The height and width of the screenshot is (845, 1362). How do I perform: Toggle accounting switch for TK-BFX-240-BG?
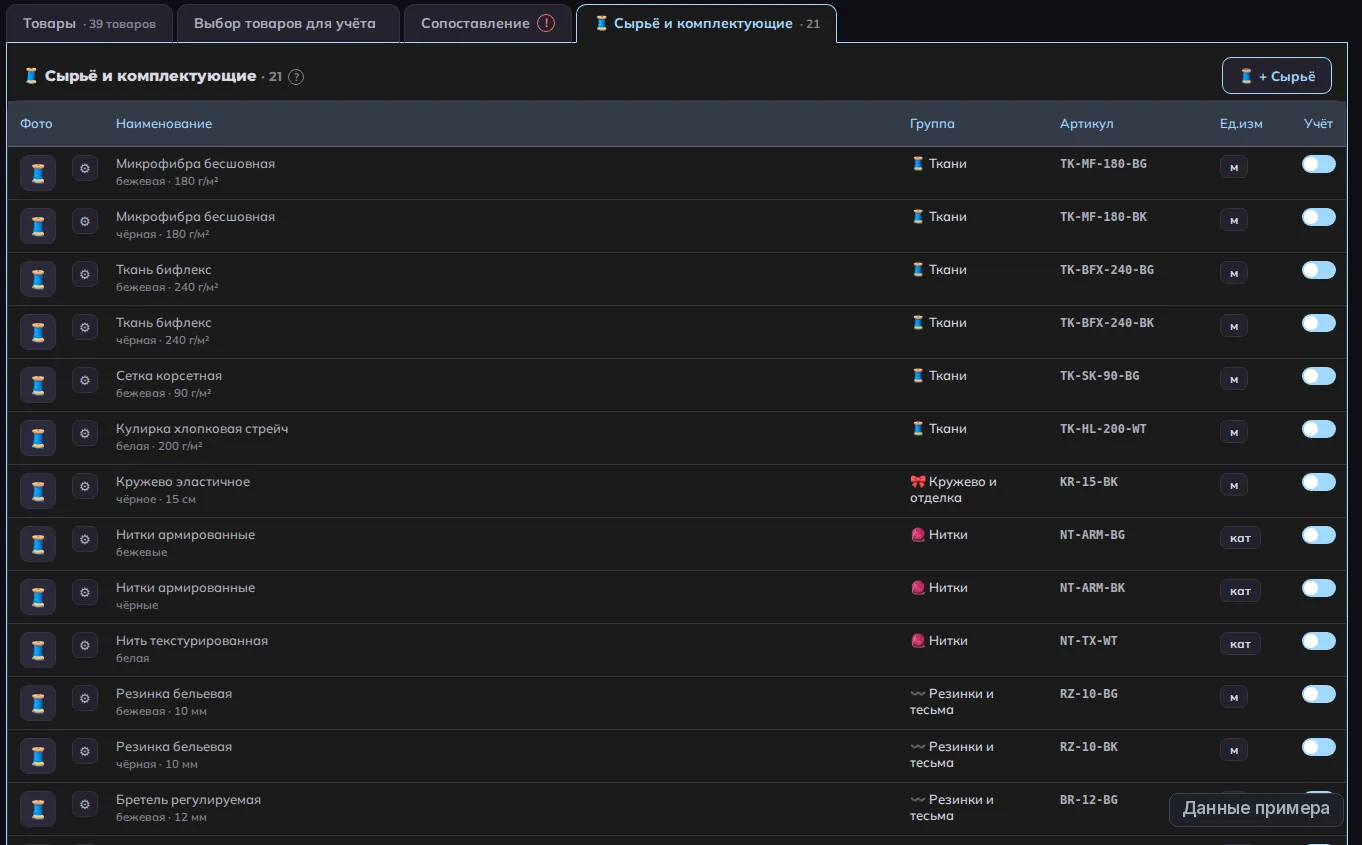tap(1318, 270)
